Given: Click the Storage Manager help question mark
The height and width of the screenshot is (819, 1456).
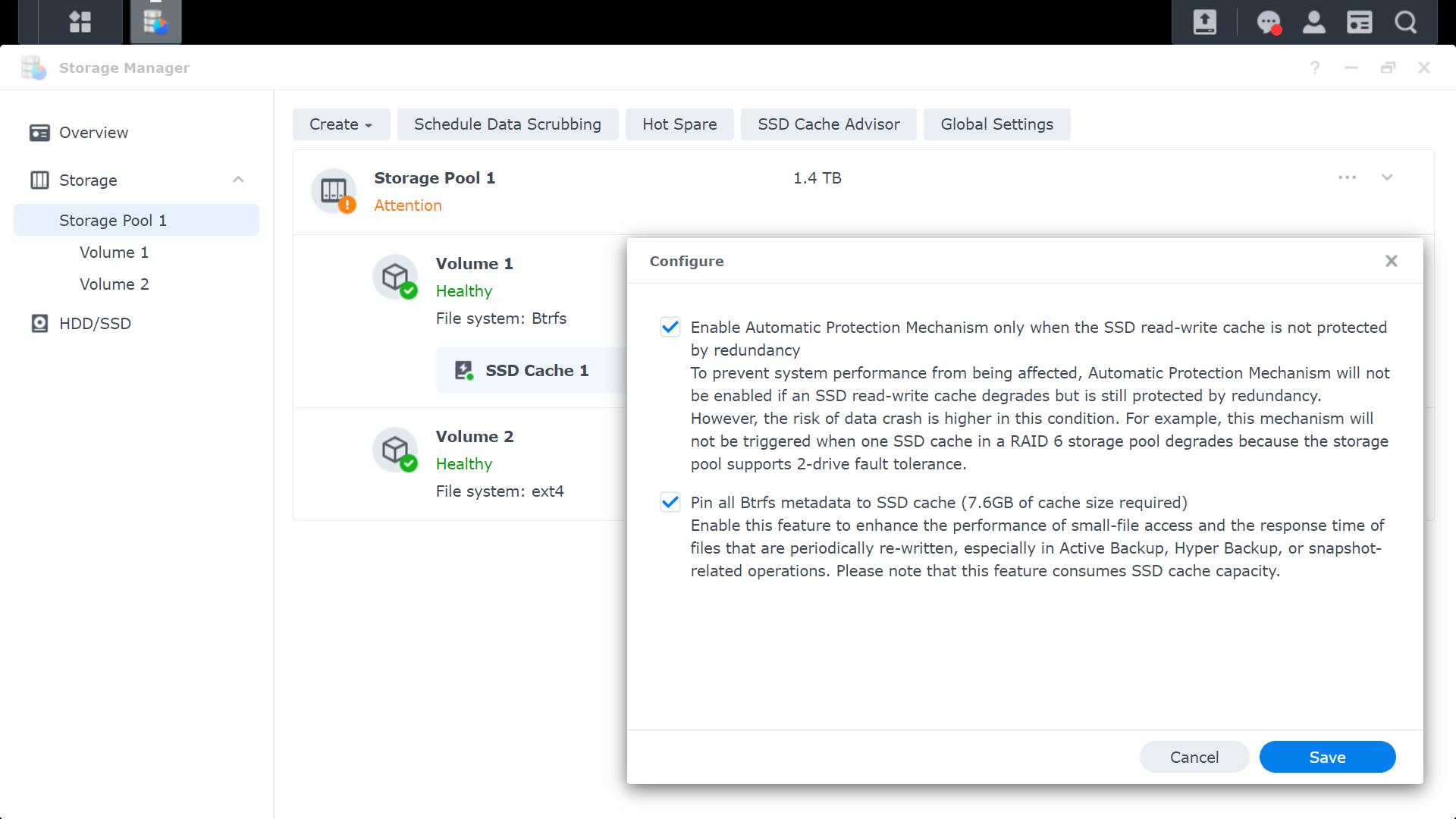Looking at the screenshot, I should click(1315, 67).
